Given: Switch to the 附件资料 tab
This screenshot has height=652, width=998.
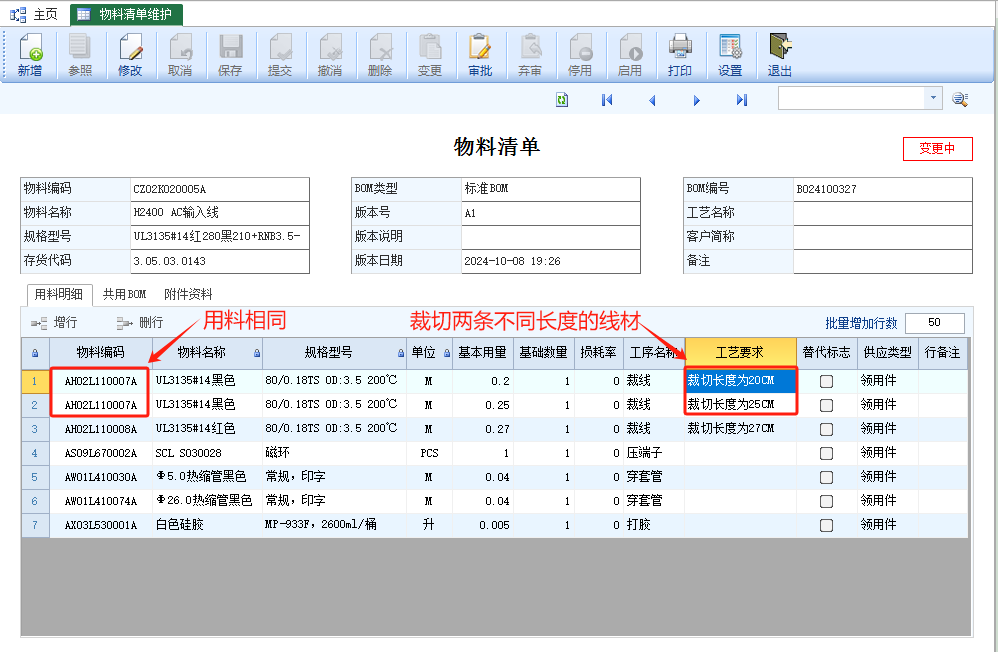Looking at the screenshot, I should pos(188,294).
